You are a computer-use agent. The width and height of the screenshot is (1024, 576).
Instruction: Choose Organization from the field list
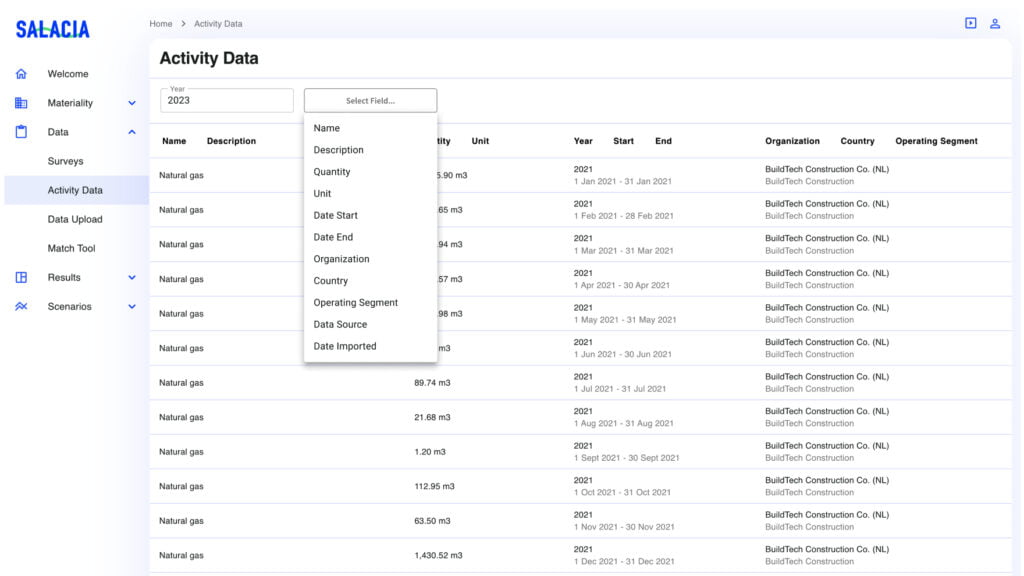click(x=341, y=259)
